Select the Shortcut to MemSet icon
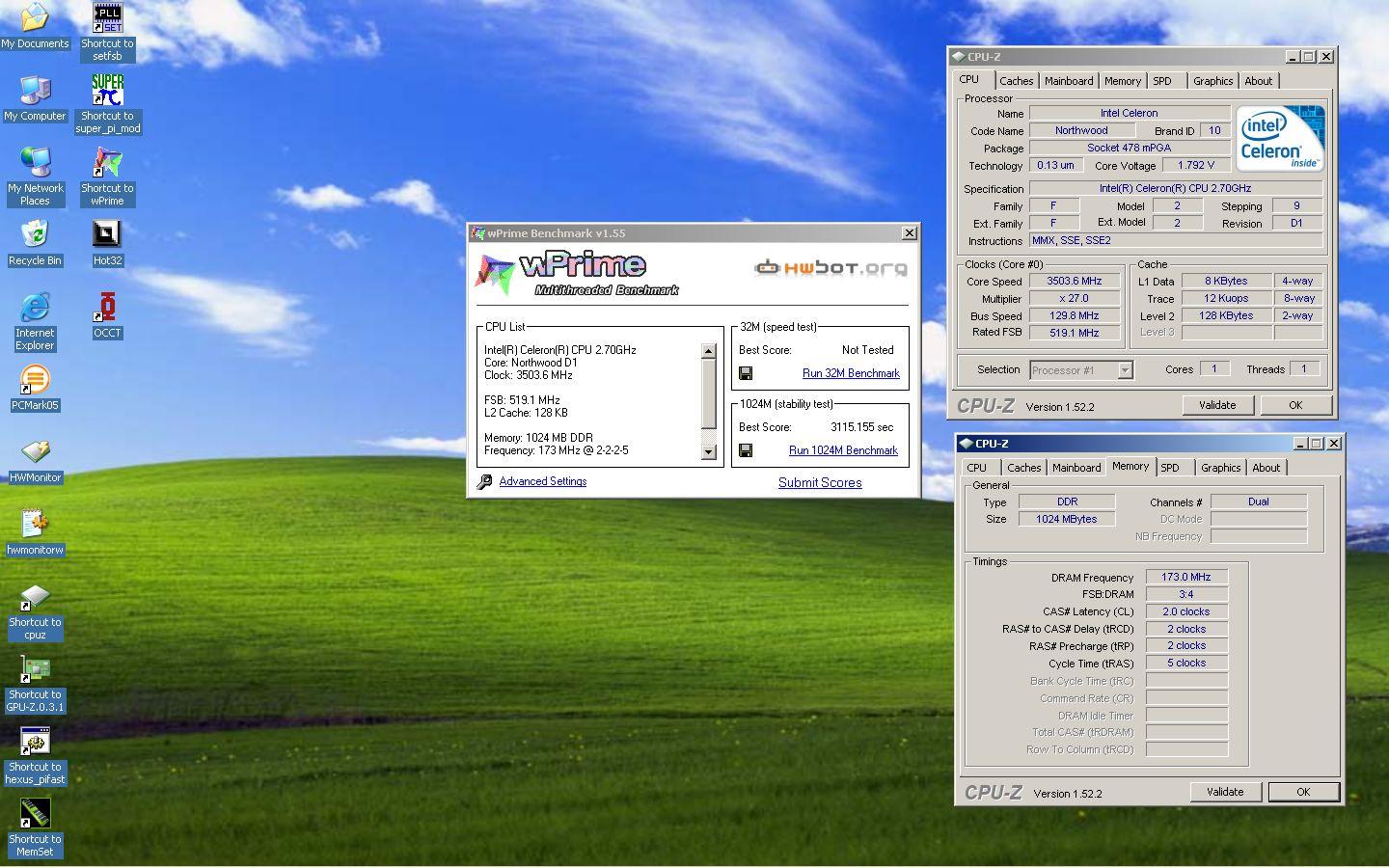This screenshot has height=868, width=1389. (x=35, y=827)
